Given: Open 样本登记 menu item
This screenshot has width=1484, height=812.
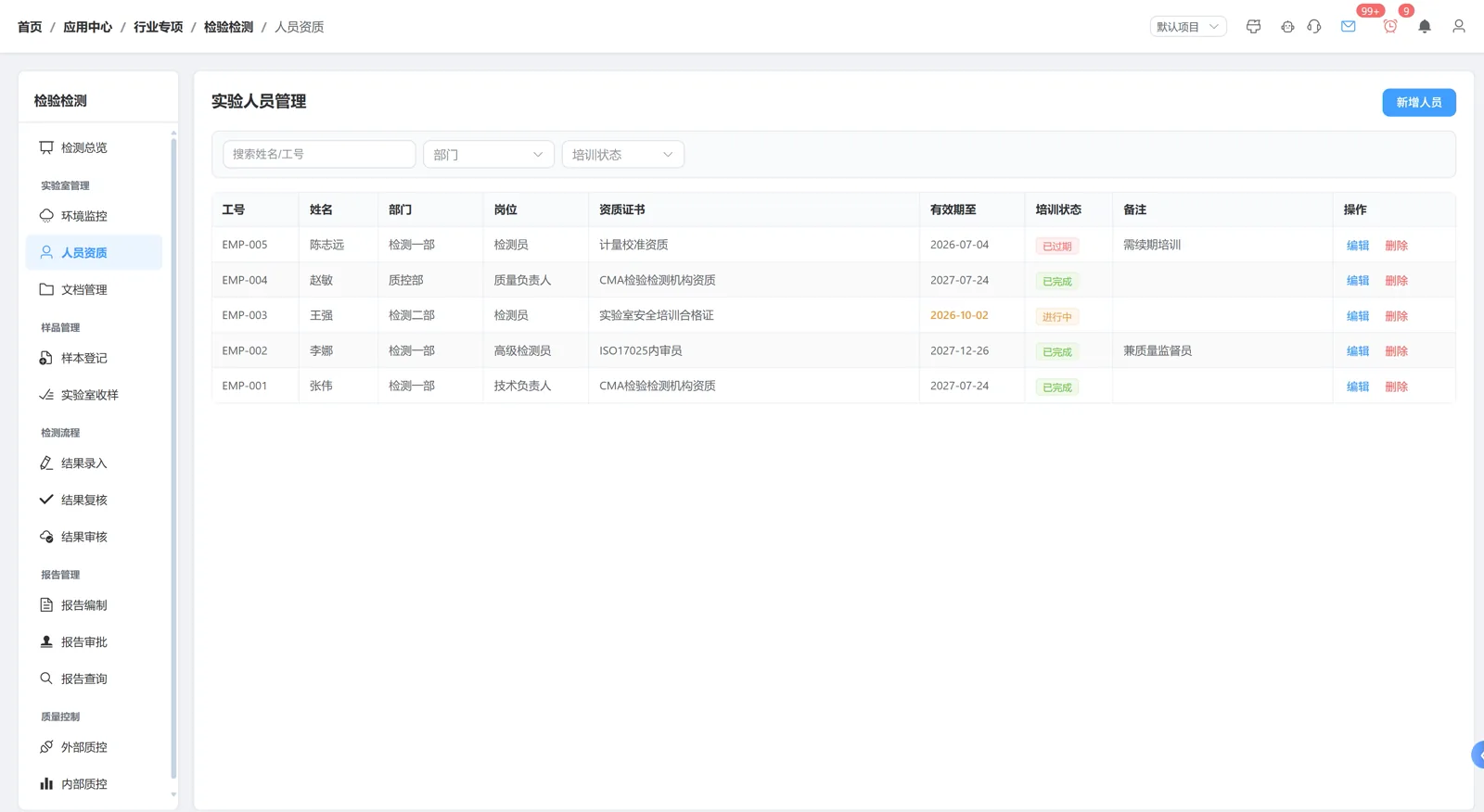Looking at the screenshot, I should 94,358.
